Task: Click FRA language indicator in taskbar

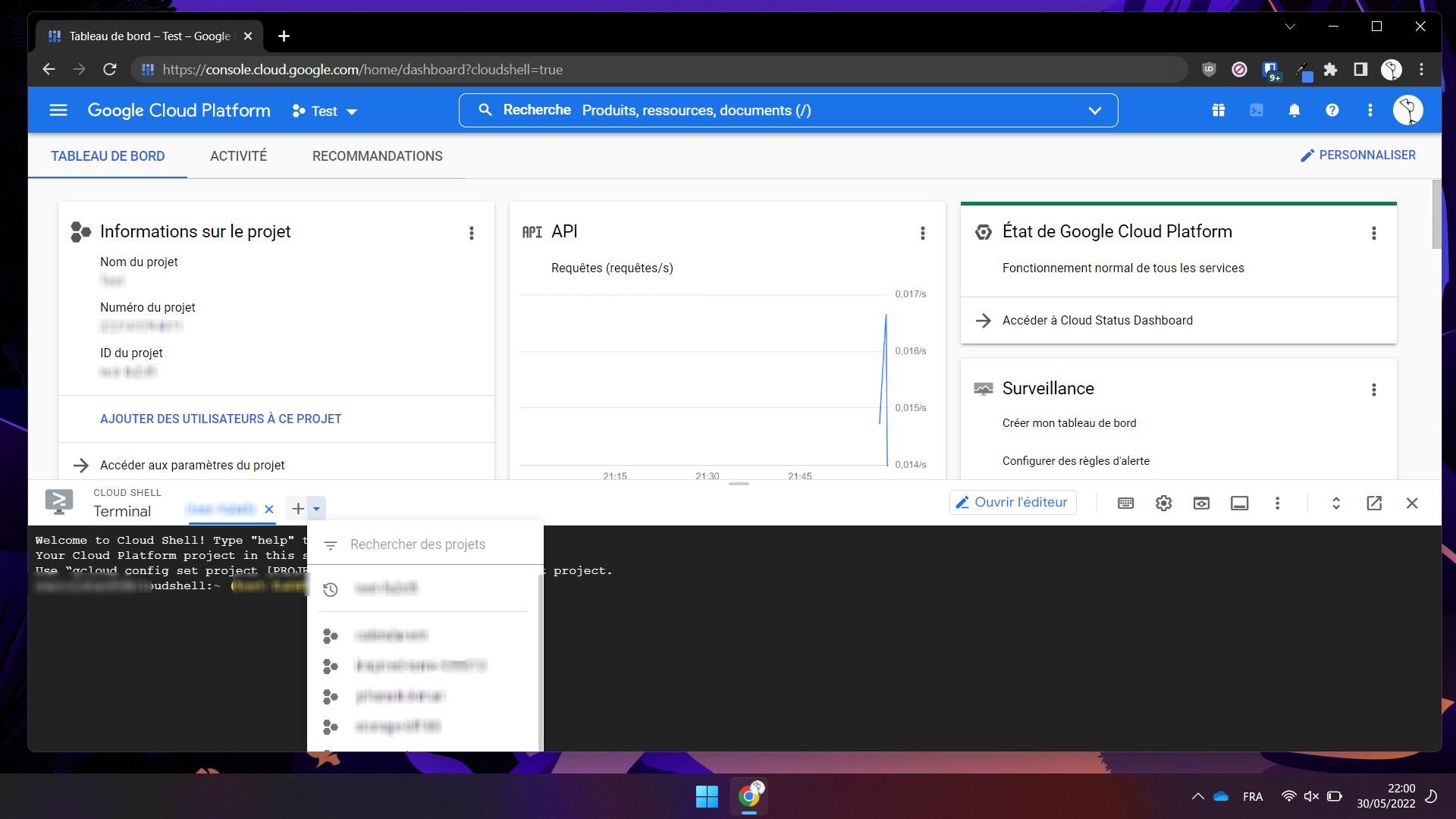Action: (1253, 797)
